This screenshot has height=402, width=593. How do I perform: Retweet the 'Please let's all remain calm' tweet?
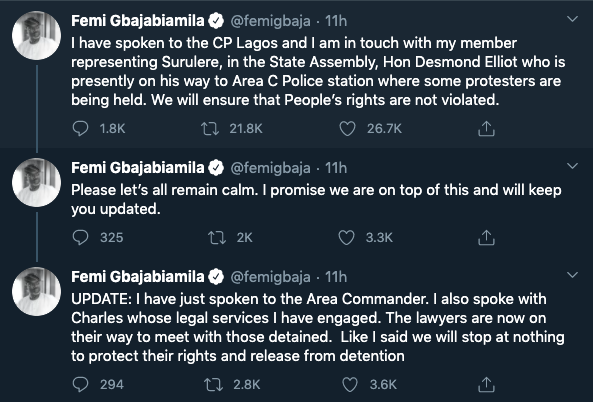[x=217, y=238]
